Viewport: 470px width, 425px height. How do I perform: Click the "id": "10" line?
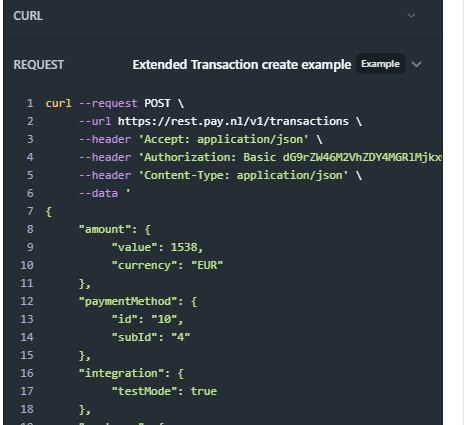(148, 319)
